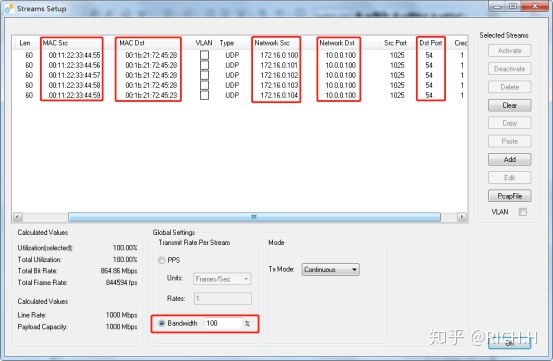The width and height of the screenshot is (553, 361).
Task: Click the Deactivate button
Action: click(x=510, y=69)
